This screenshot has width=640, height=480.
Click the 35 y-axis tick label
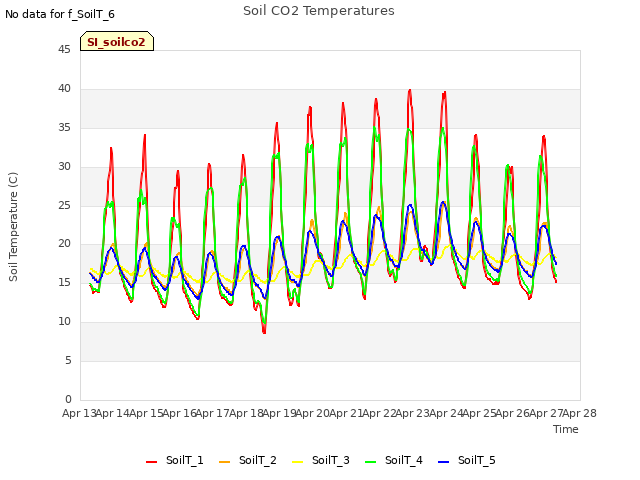(64, 127)
